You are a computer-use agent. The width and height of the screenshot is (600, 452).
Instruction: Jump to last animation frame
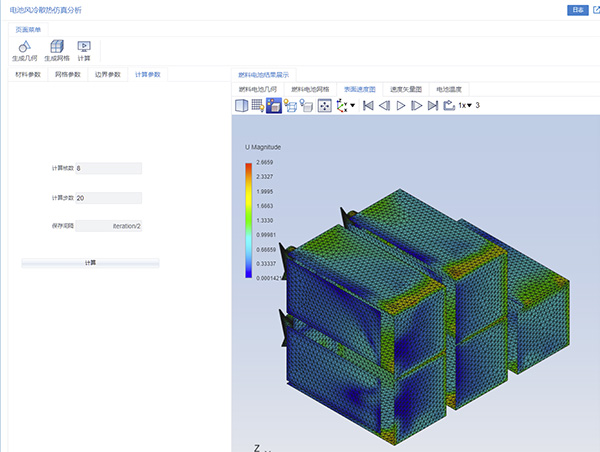[x=432, y=105]
